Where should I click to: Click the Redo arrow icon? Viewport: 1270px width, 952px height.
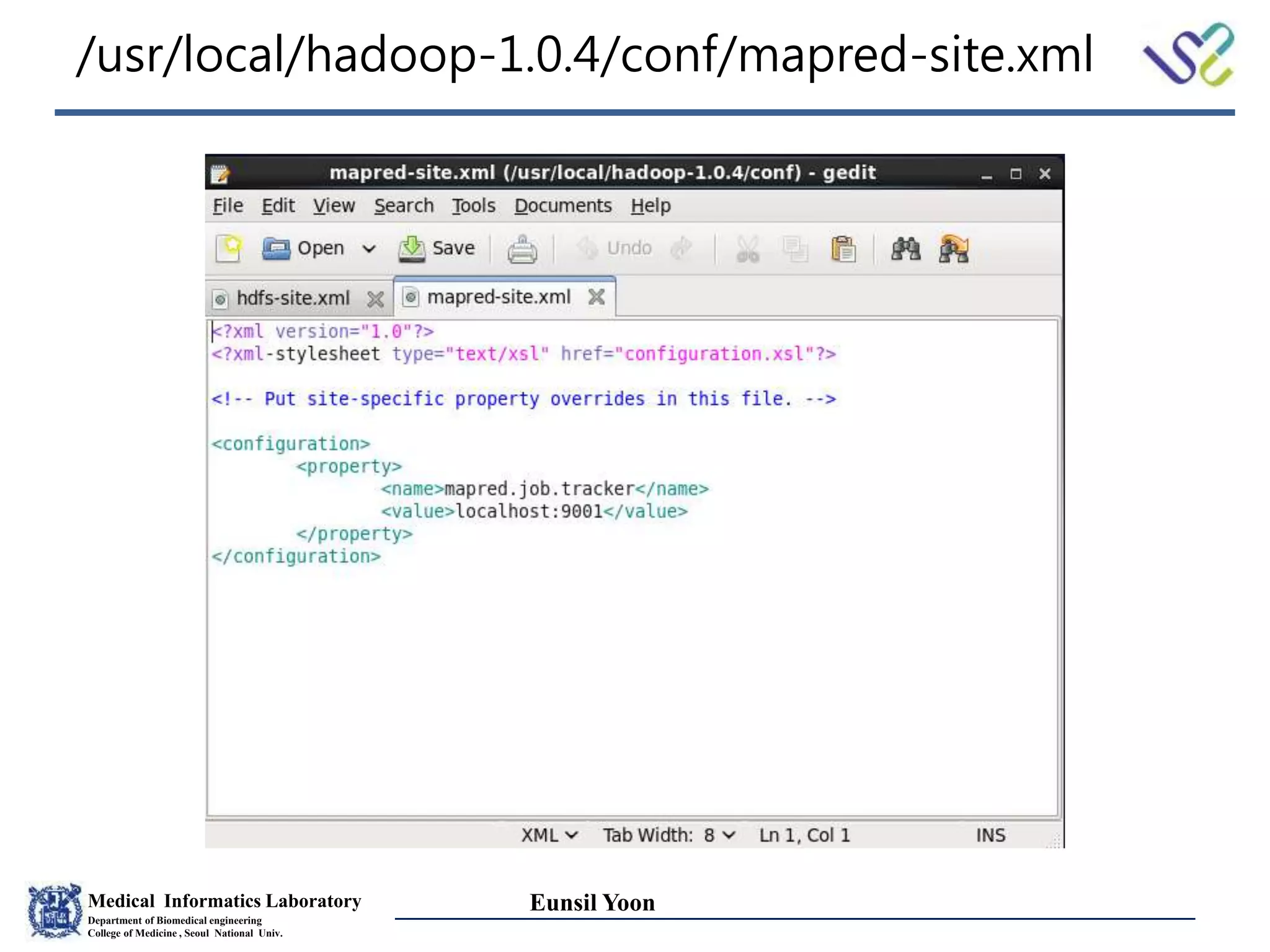pos(682,249)
